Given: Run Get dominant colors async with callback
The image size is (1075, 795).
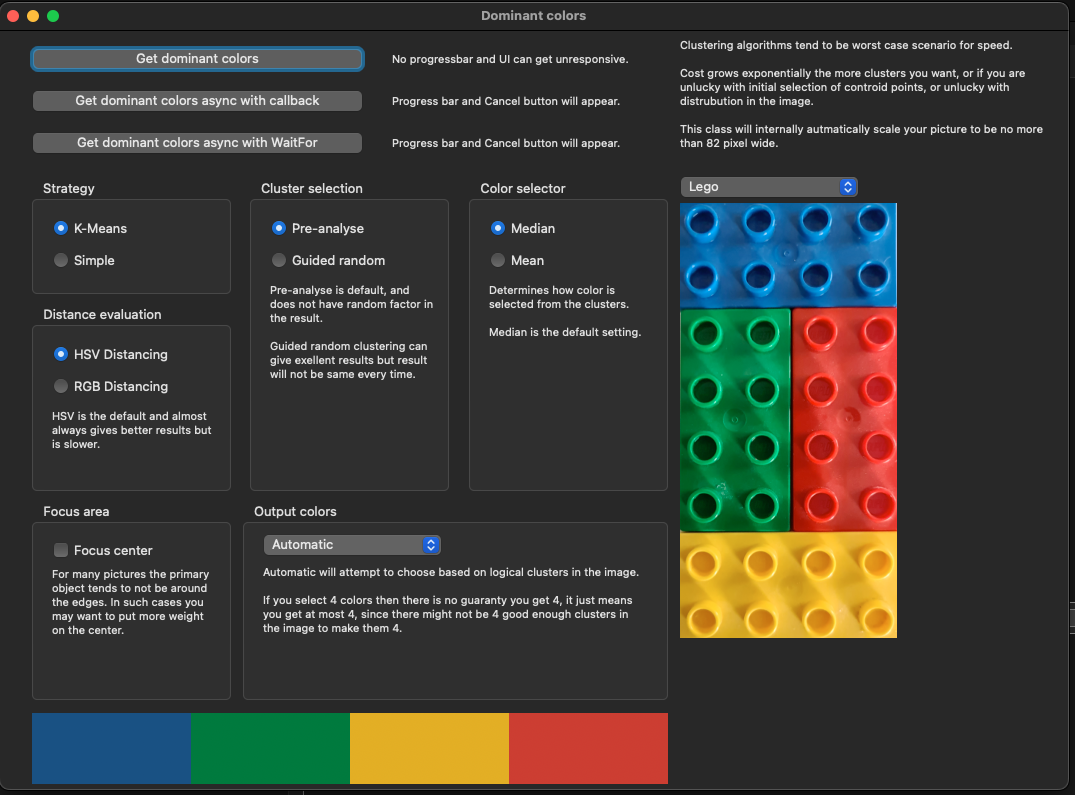Looking at the screenshot, I should click(x=197, y=101).
